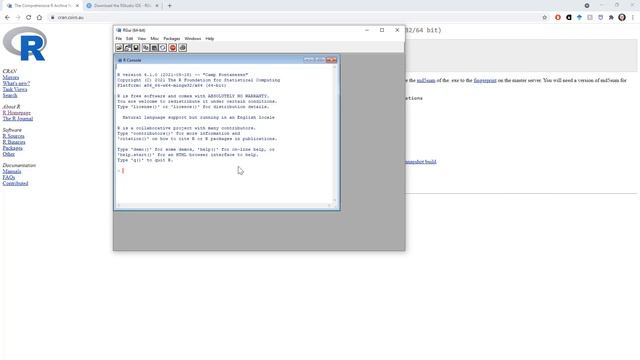Open the What's new? link
Viewport: 640px width, 360px height.
[16, 83]
